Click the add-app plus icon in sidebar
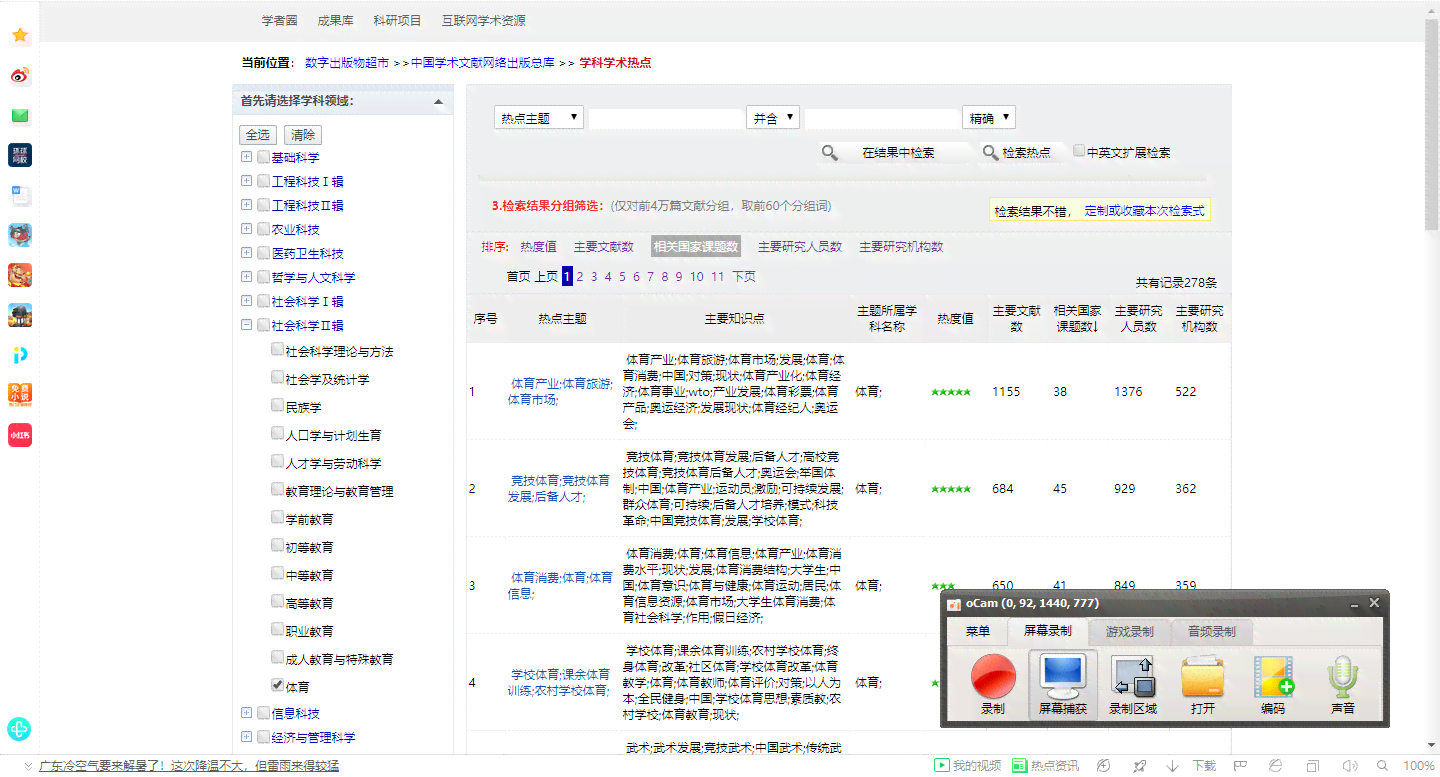This screenshot has width=1440, height=777. 19,729
